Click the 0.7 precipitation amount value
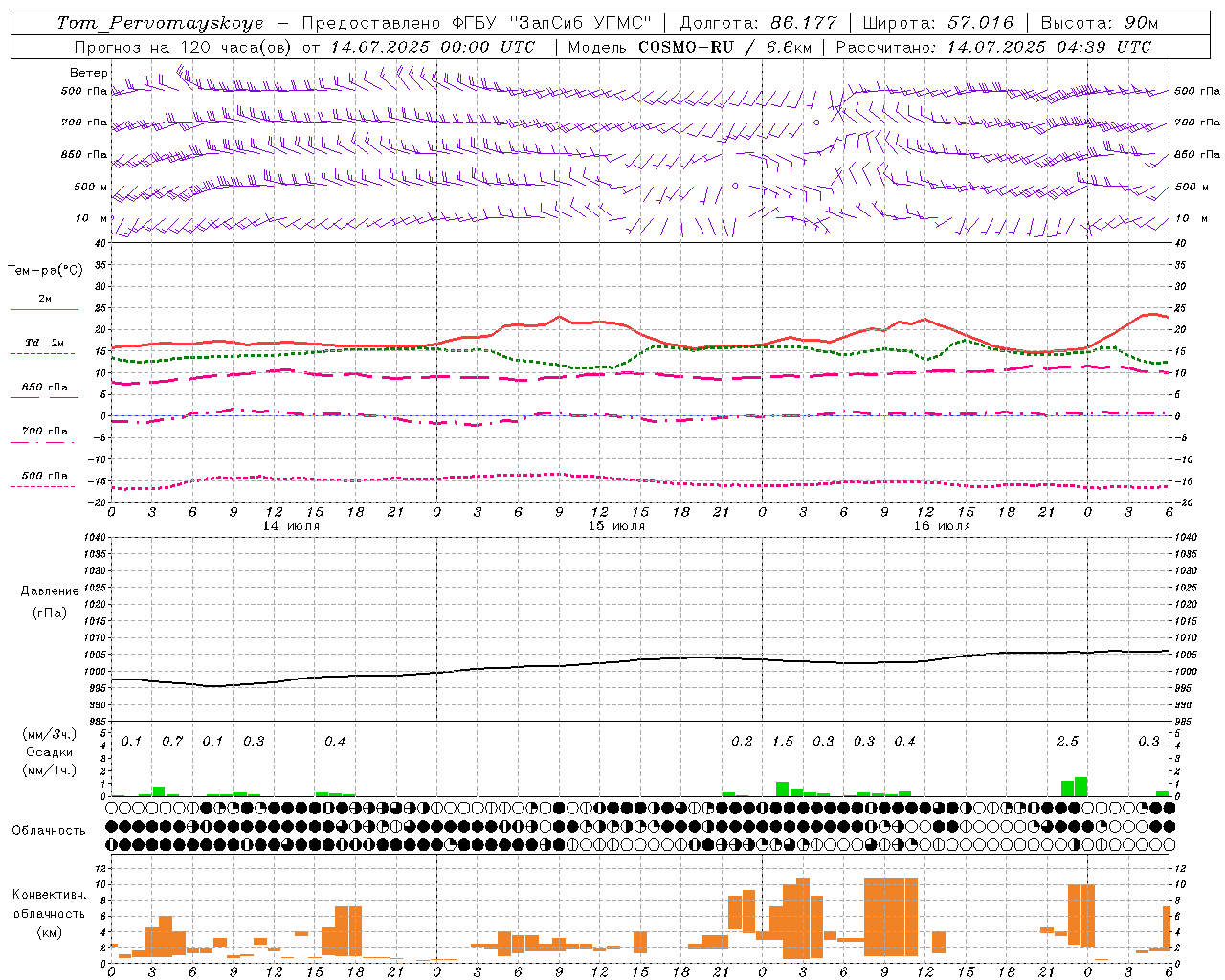This screenshot has width=1225, height=980. pos(172,742)
